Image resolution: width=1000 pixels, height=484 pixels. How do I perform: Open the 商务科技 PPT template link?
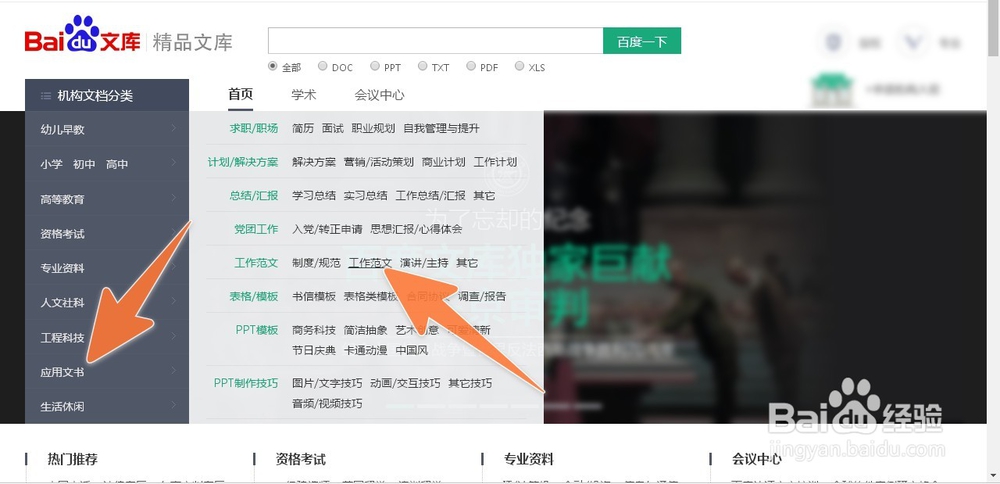pyautogui.click(x=314, y=330)
